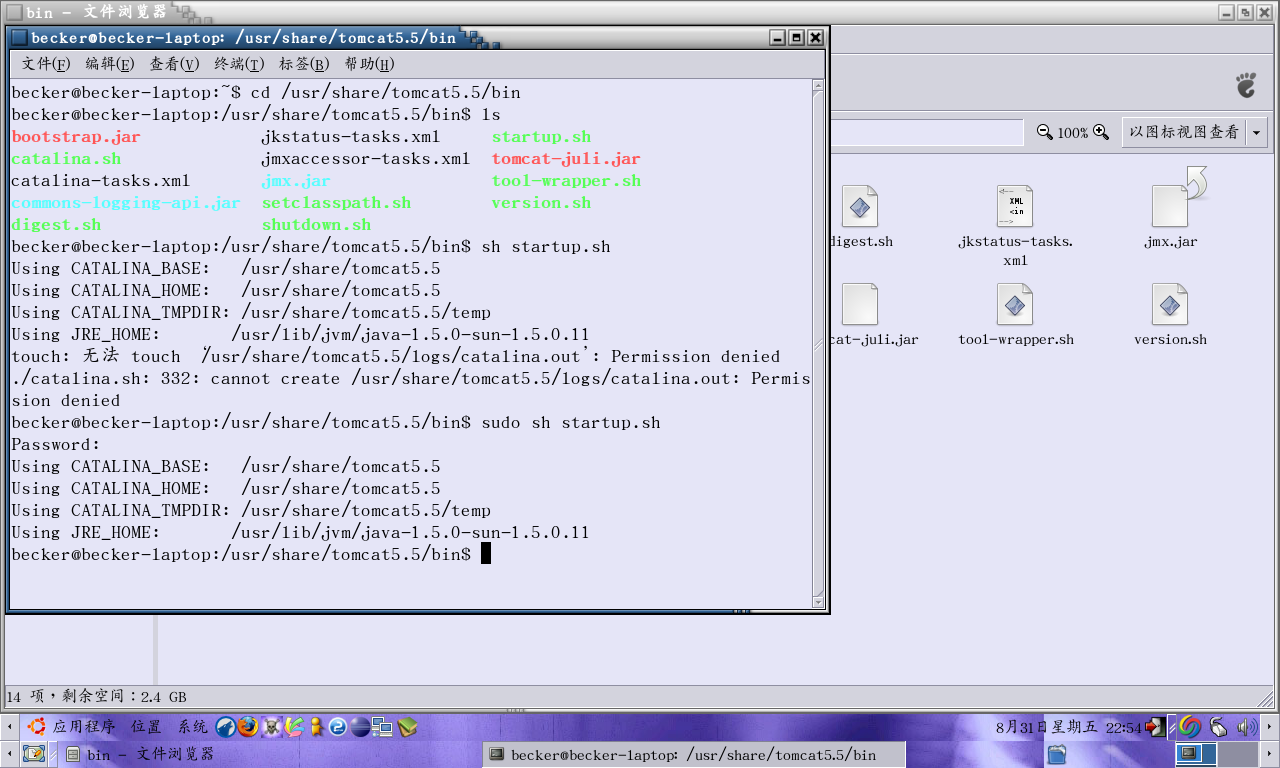Launch the blue wolf icon application
1280x768 pixels.
pos(226,727)
